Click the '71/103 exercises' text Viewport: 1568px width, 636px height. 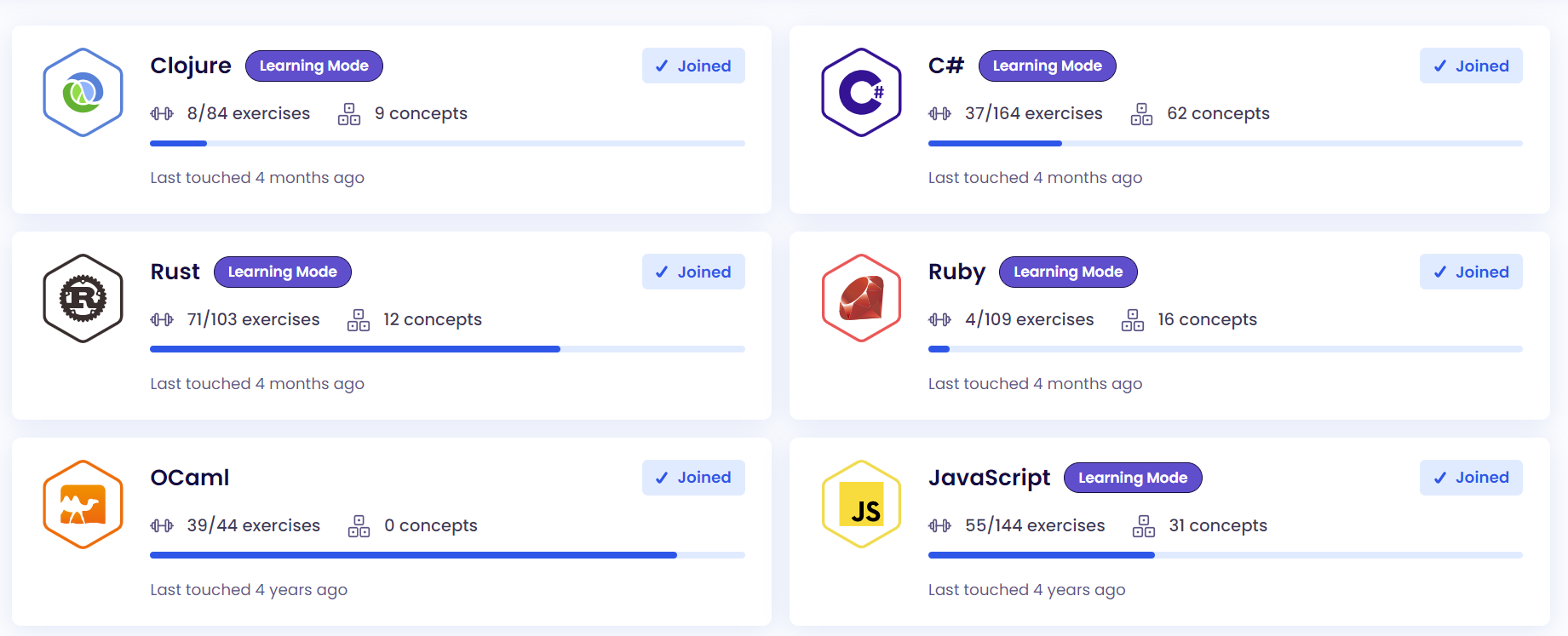[x=253, y=319]
